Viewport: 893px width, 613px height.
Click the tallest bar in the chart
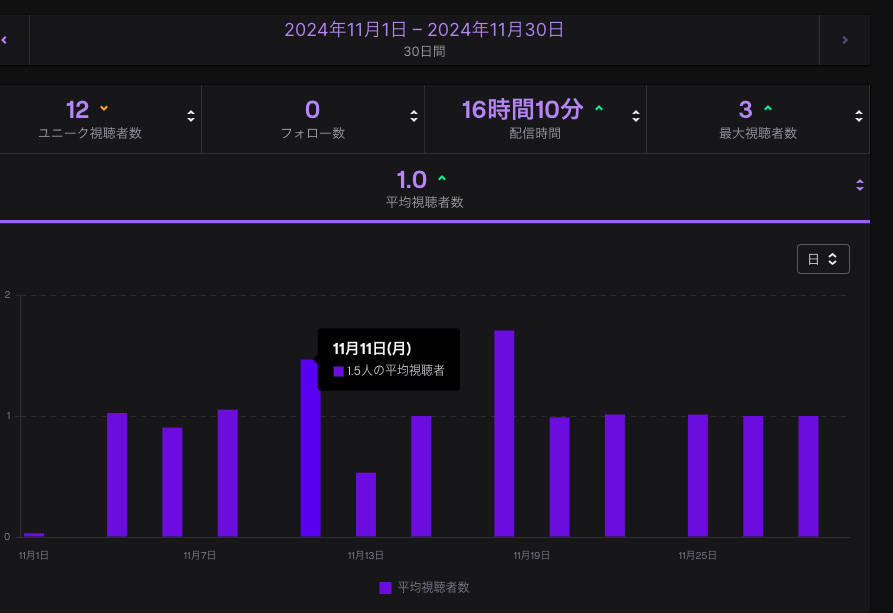click(x=504, y=433)
